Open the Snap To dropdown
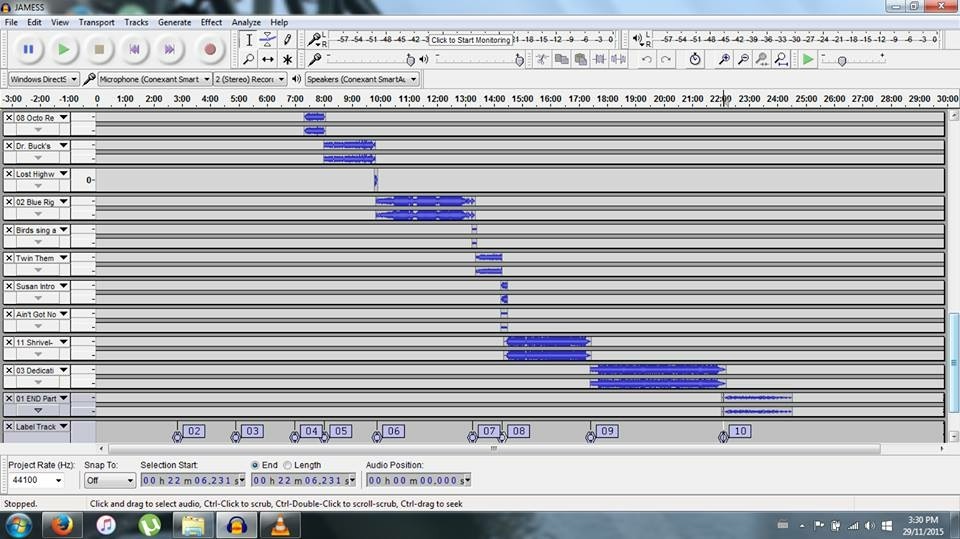This screenshot has width=960, height=539. coord(109,481)
